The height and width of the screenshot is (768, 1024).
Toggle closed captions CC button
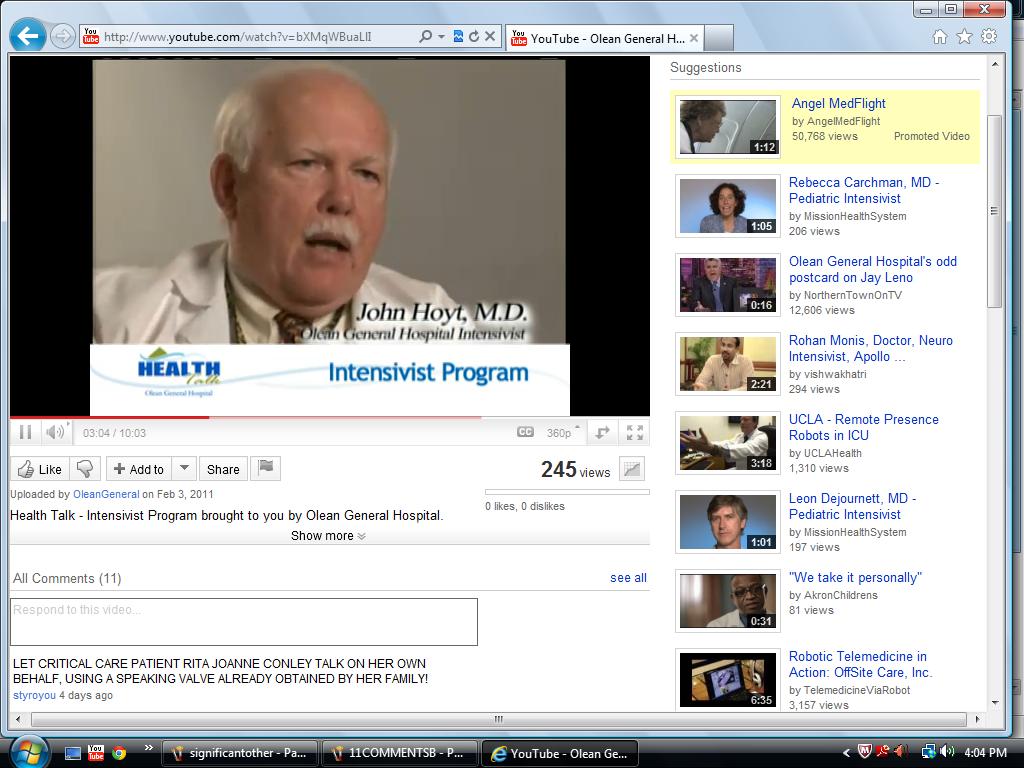525,432
